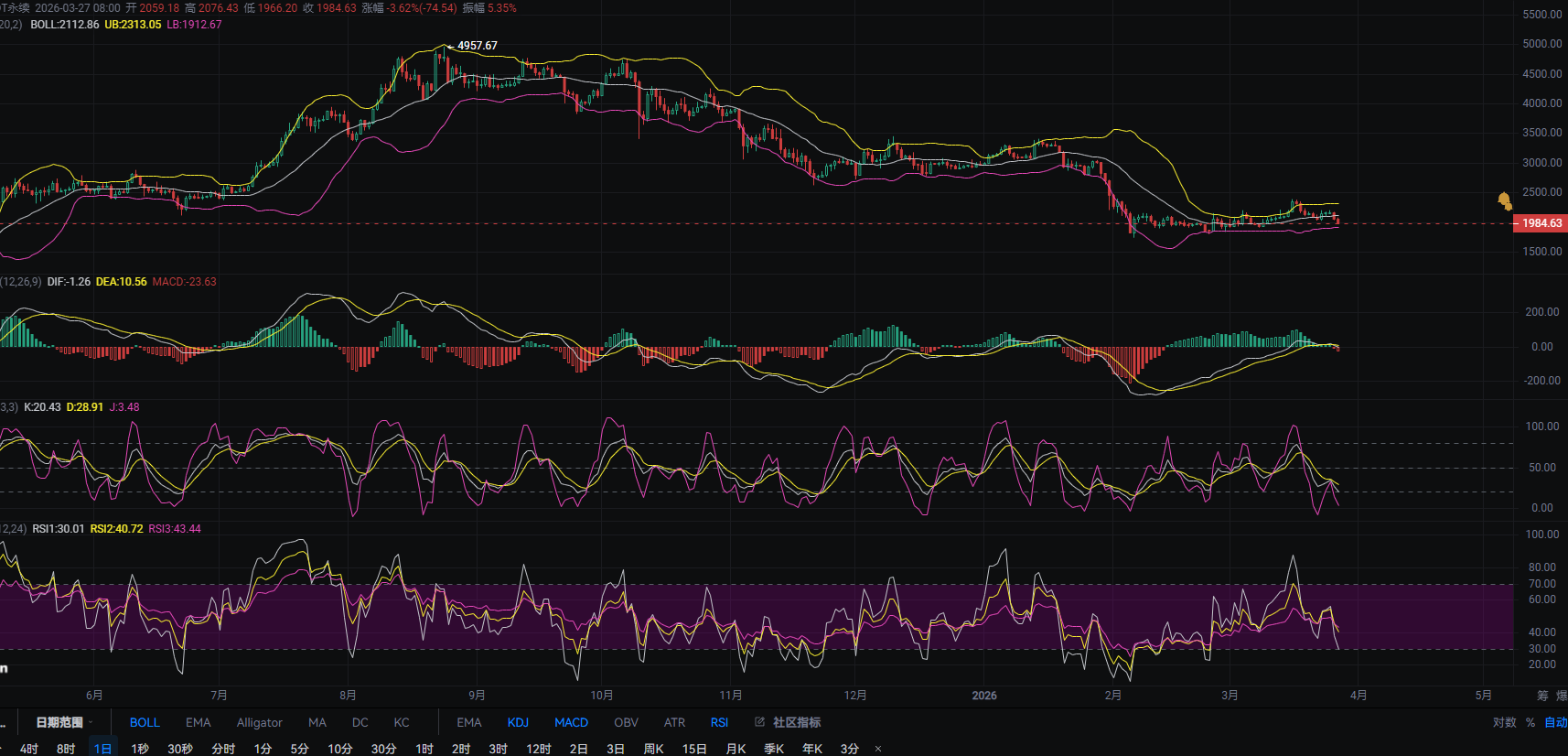Enable 对数 logarithmic scale
The width and height of the screenshot is (1568, 756).
[x=1504, y=722]
